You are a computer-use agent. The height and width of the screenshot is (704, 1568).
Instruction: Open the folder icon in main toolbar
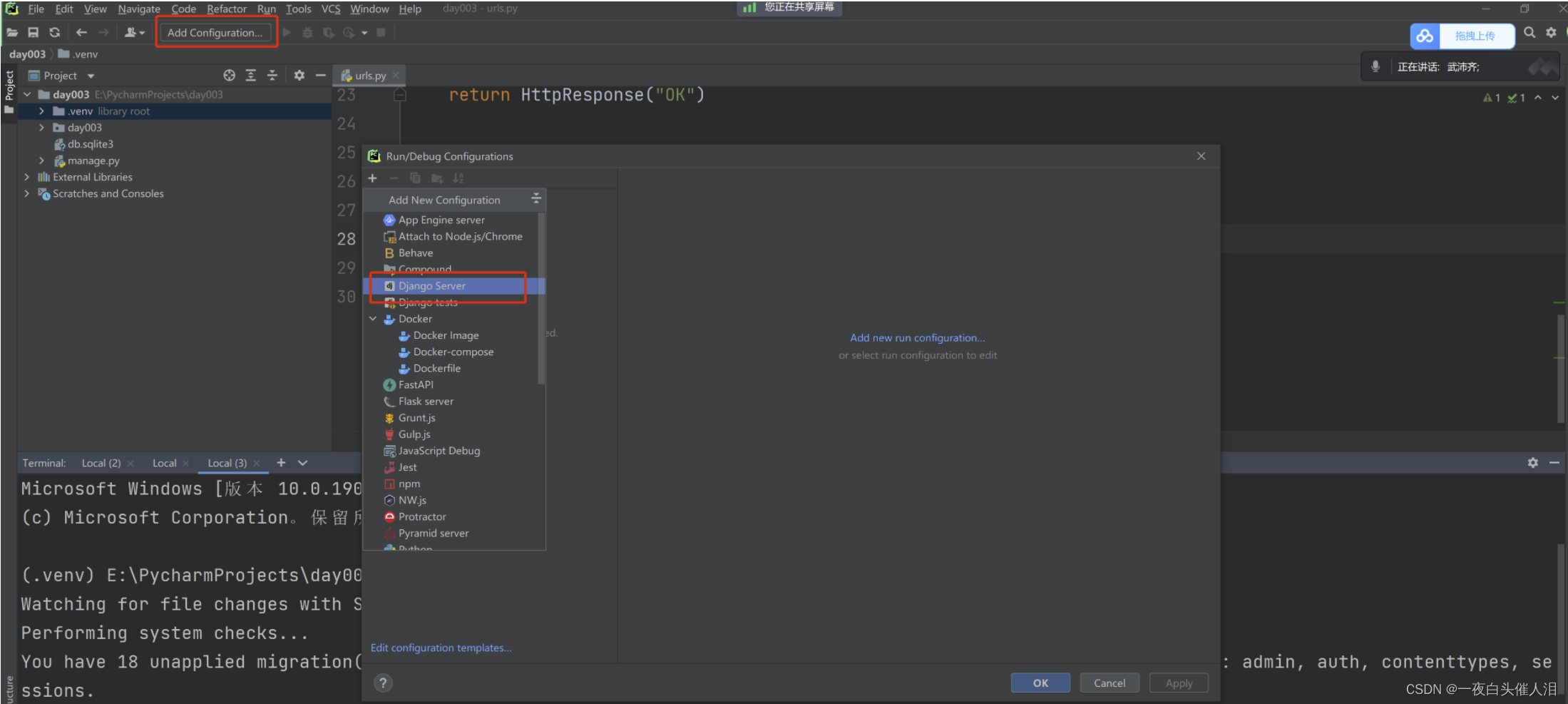coord(12,33)
